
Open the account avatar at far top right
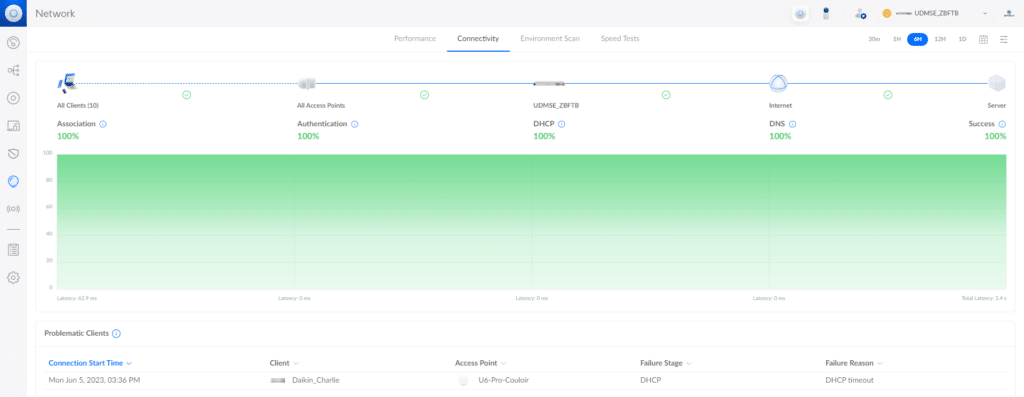(x=1008, y=13)
